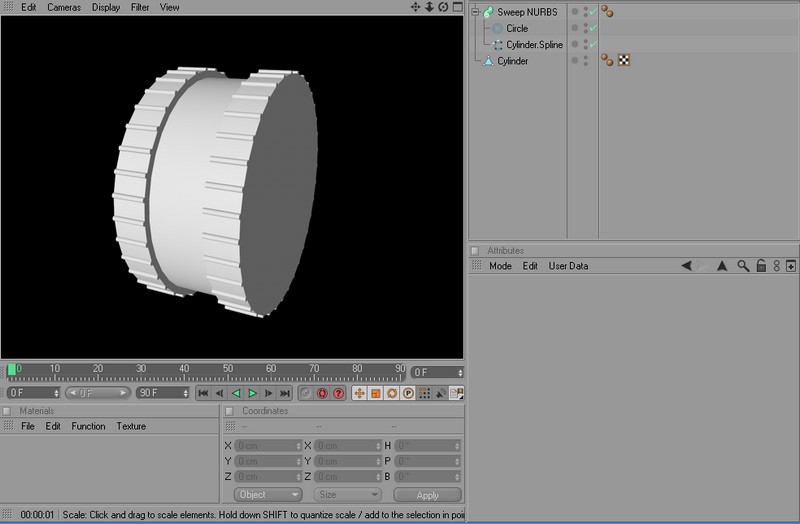Collapse the Sweep NURBS tree node
The width and height of the screenshot is (800, 524).
point(476,12)
